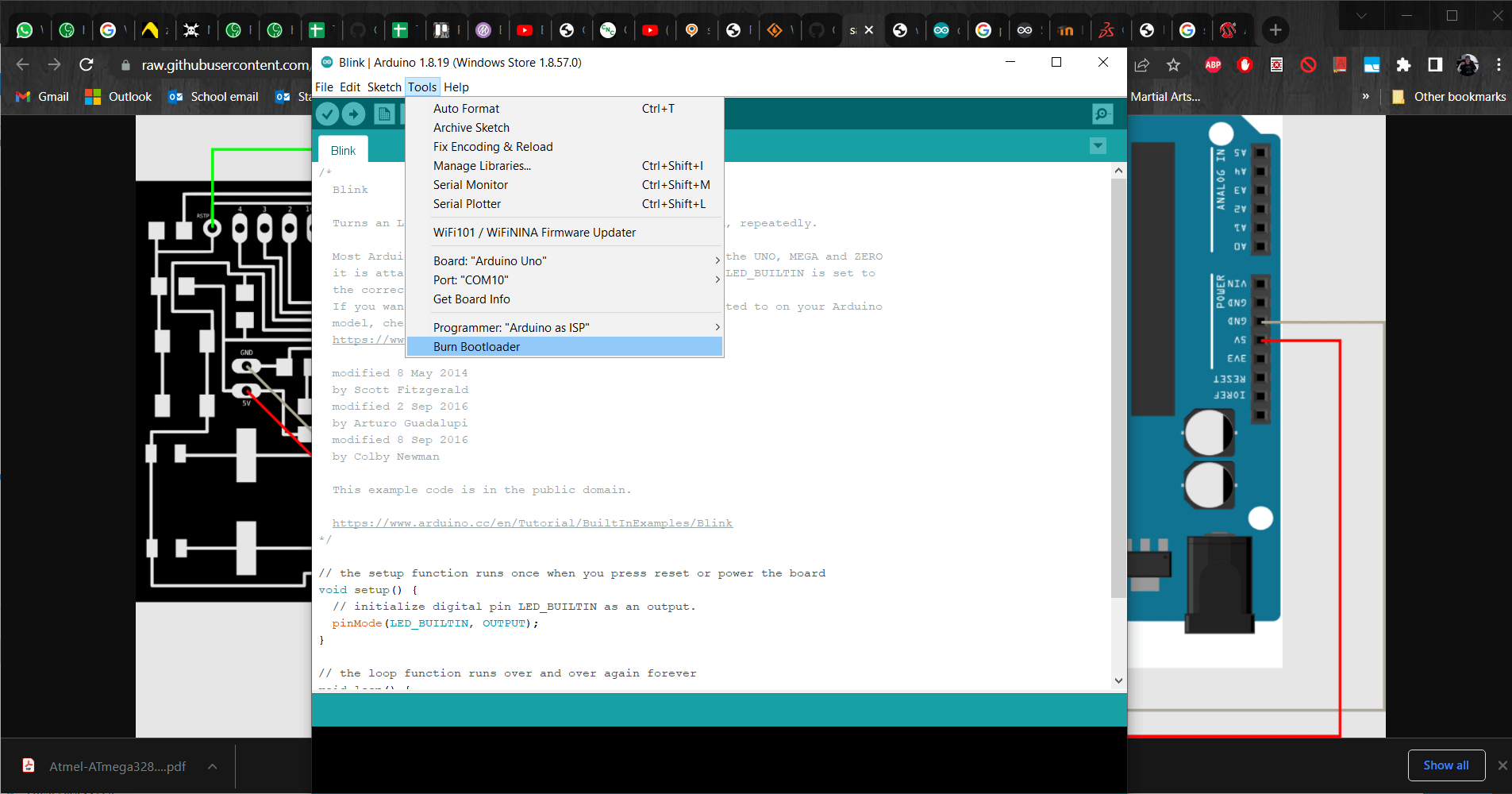Open the Edit menu in Arduino
Screen dimensions: 1512x794
(x=350, y=87)
